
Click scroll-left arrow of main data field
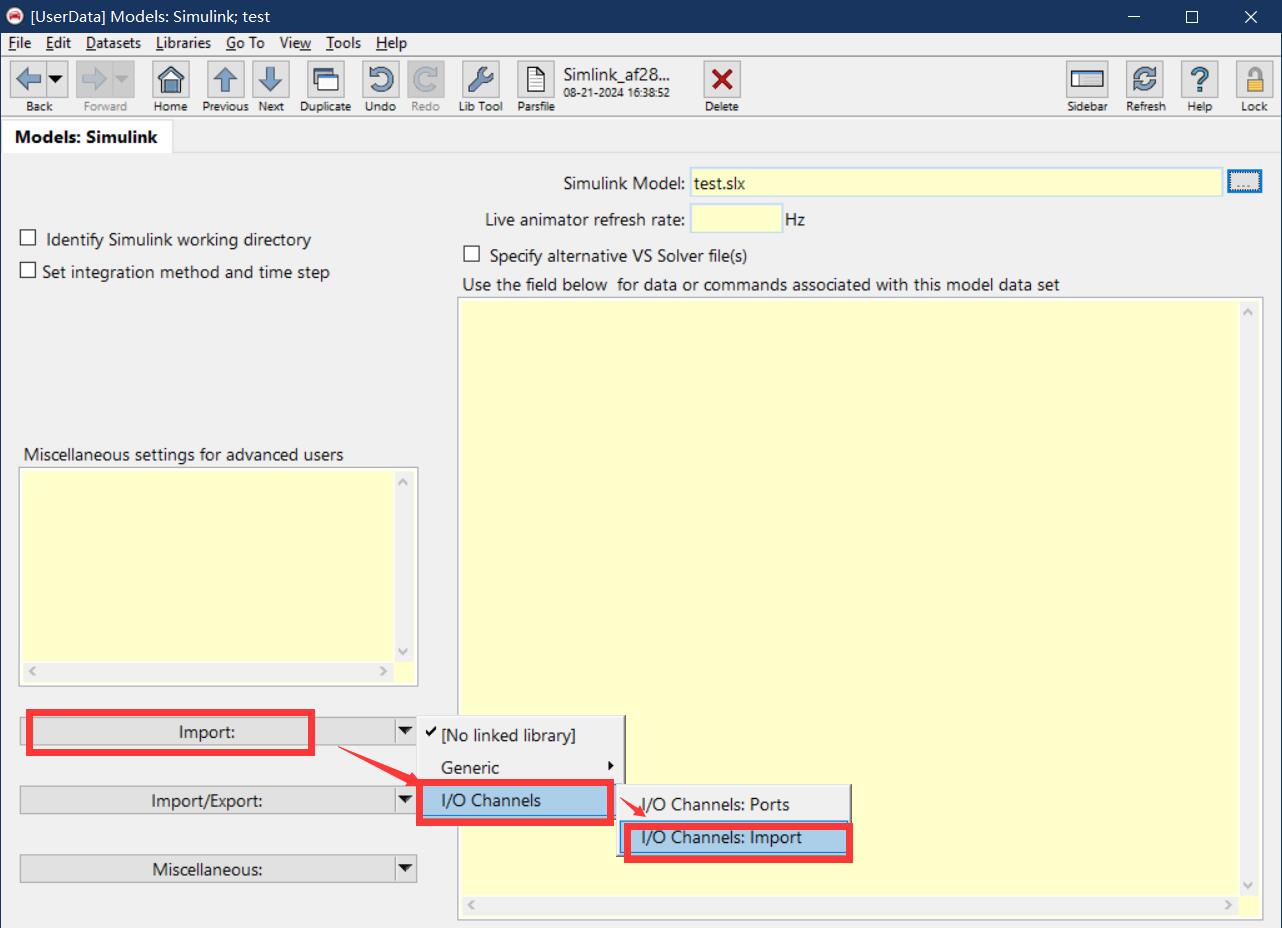coord(471,906)
